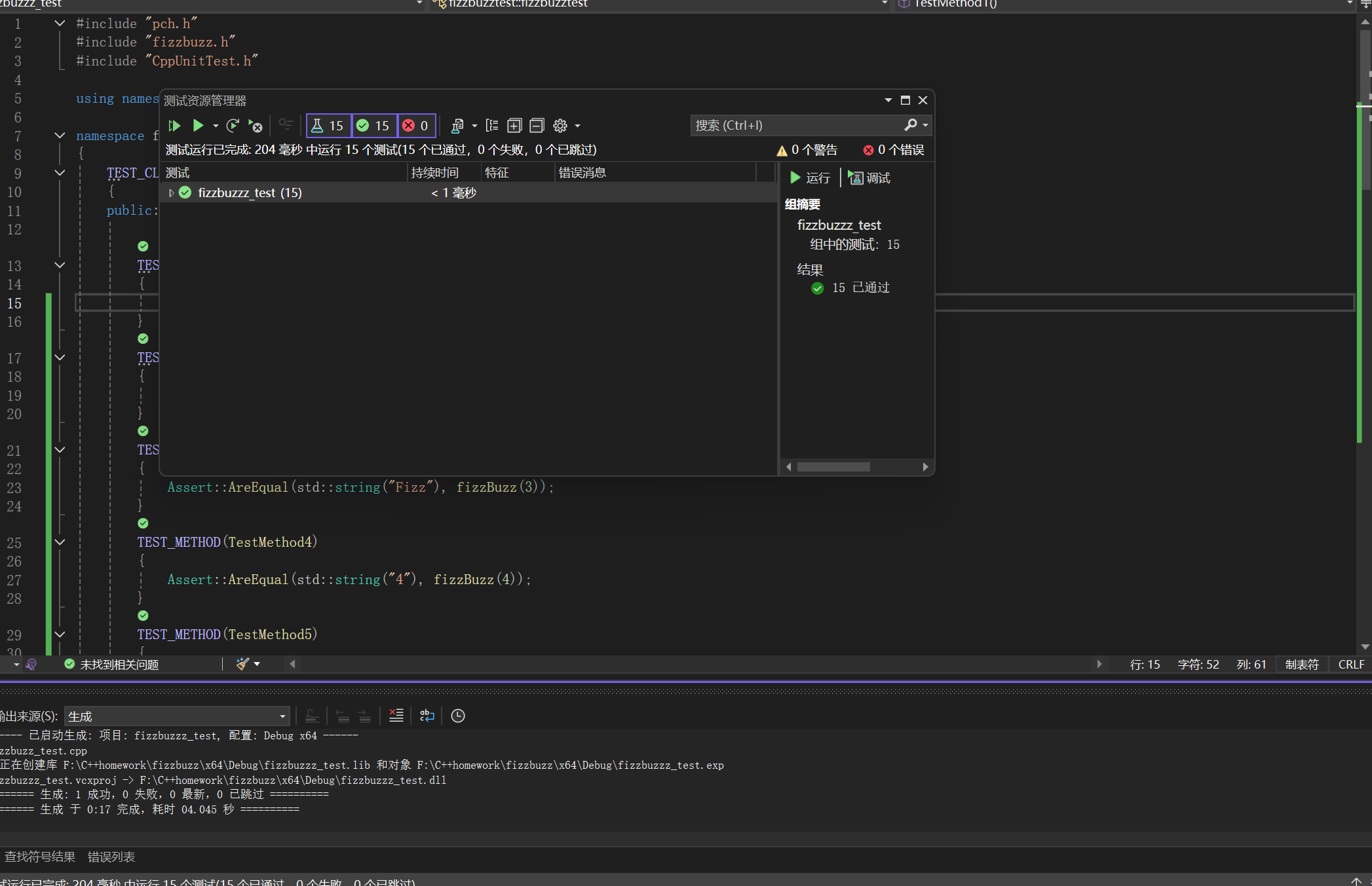Click the 0 errors indicator
The height and width of the screenshot is (886, 1372).
[x=894, y=150]
